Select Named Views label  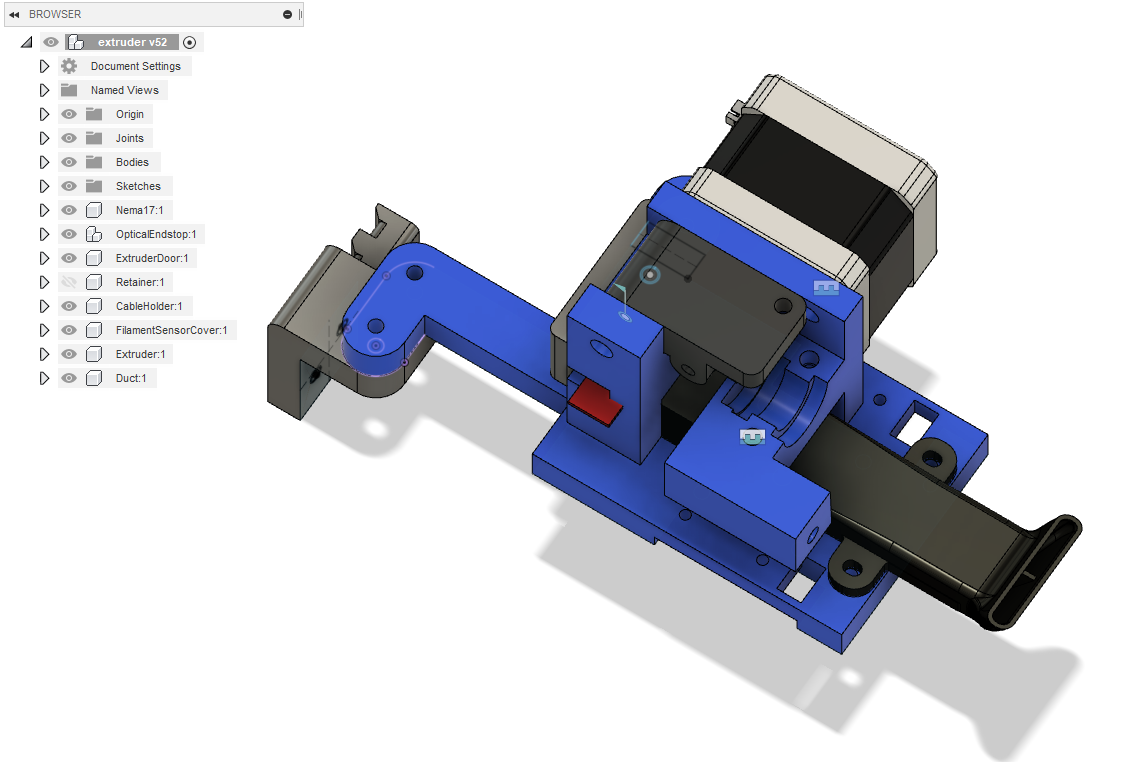124,90
